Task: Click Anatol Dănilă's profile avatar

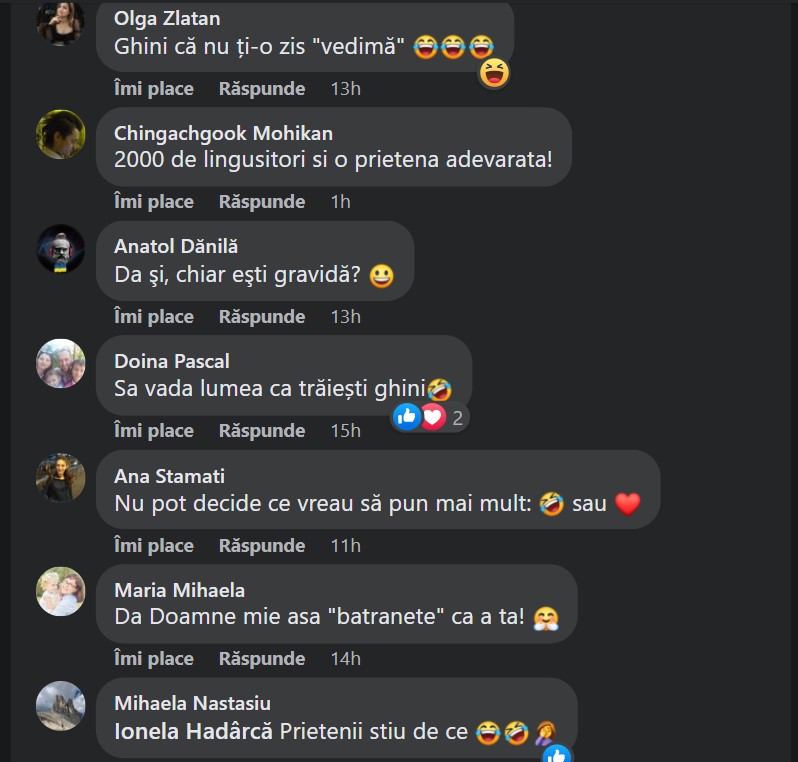Action: click(x=61, y=249)
